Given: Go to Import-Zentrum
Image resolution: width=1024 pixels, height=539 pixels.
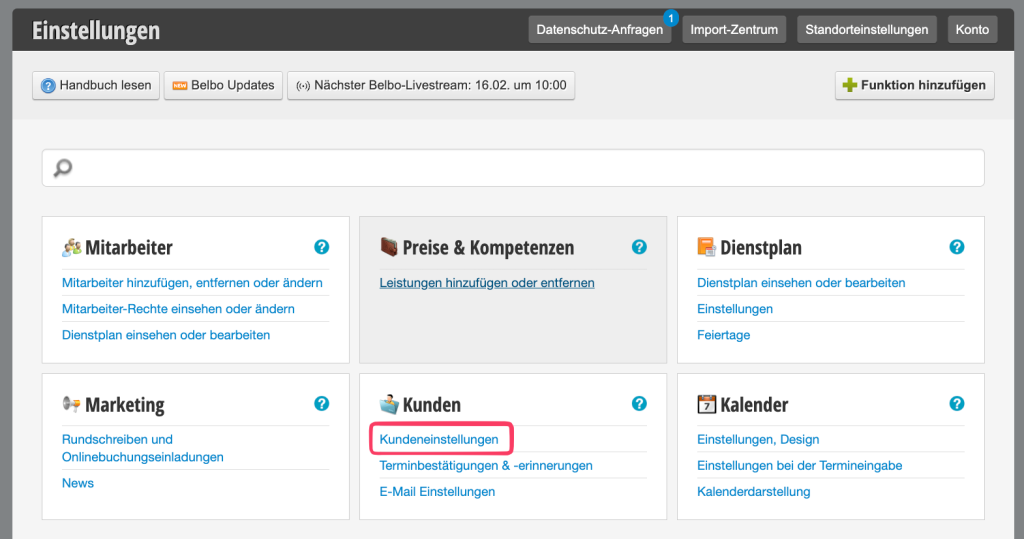Looking at the screenshot, I should tap(734, 30).
